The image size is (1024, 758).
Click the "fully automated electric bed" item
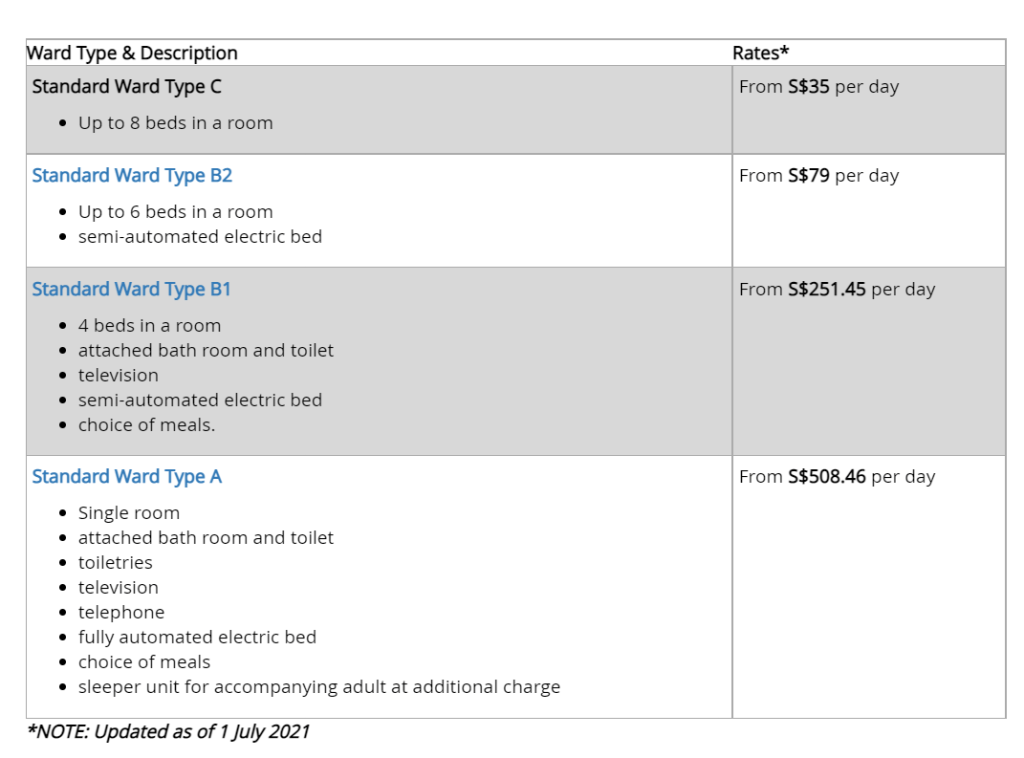click(197, 637)
